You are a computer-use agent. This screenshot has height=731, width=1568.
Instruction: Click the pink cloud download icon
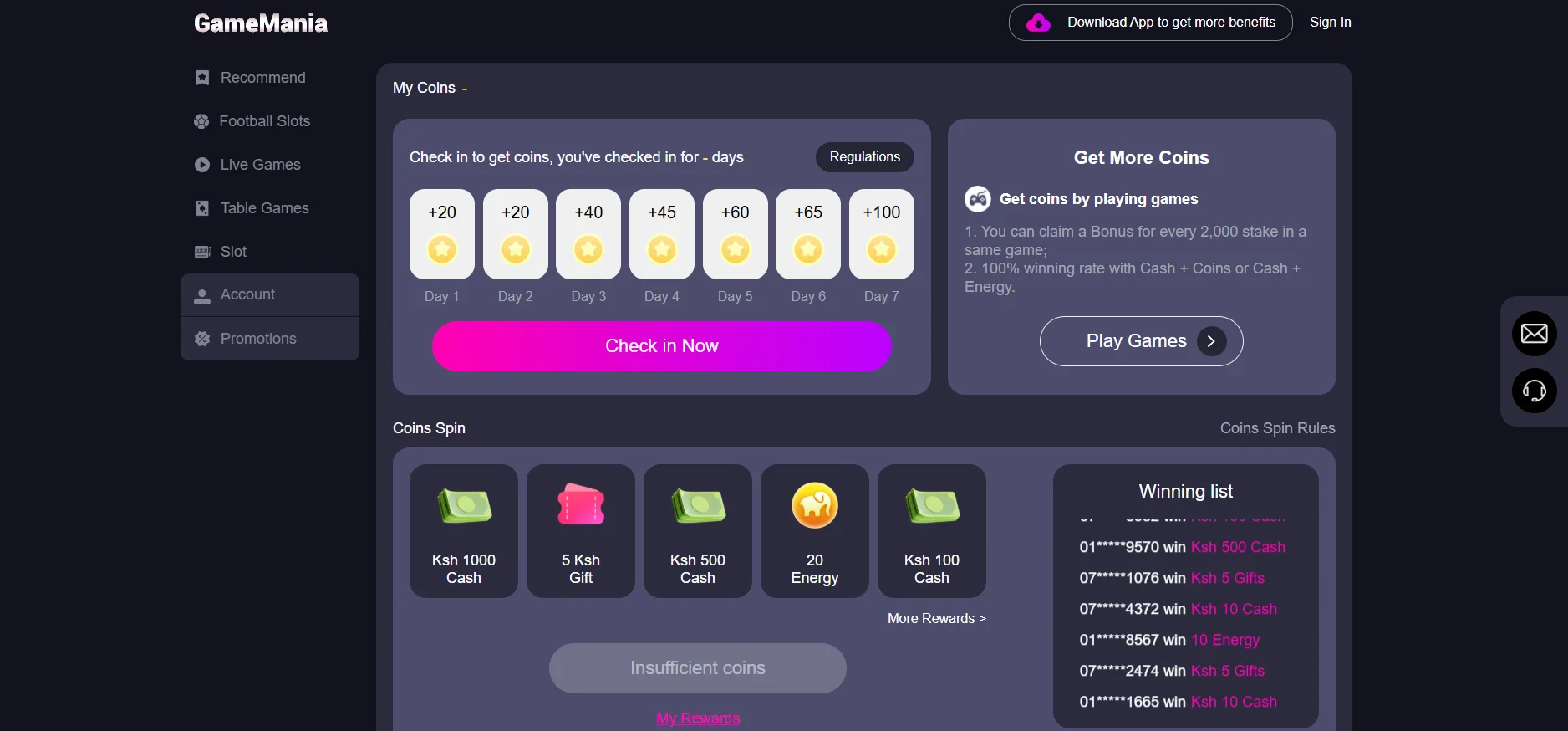pos(1038,23)
